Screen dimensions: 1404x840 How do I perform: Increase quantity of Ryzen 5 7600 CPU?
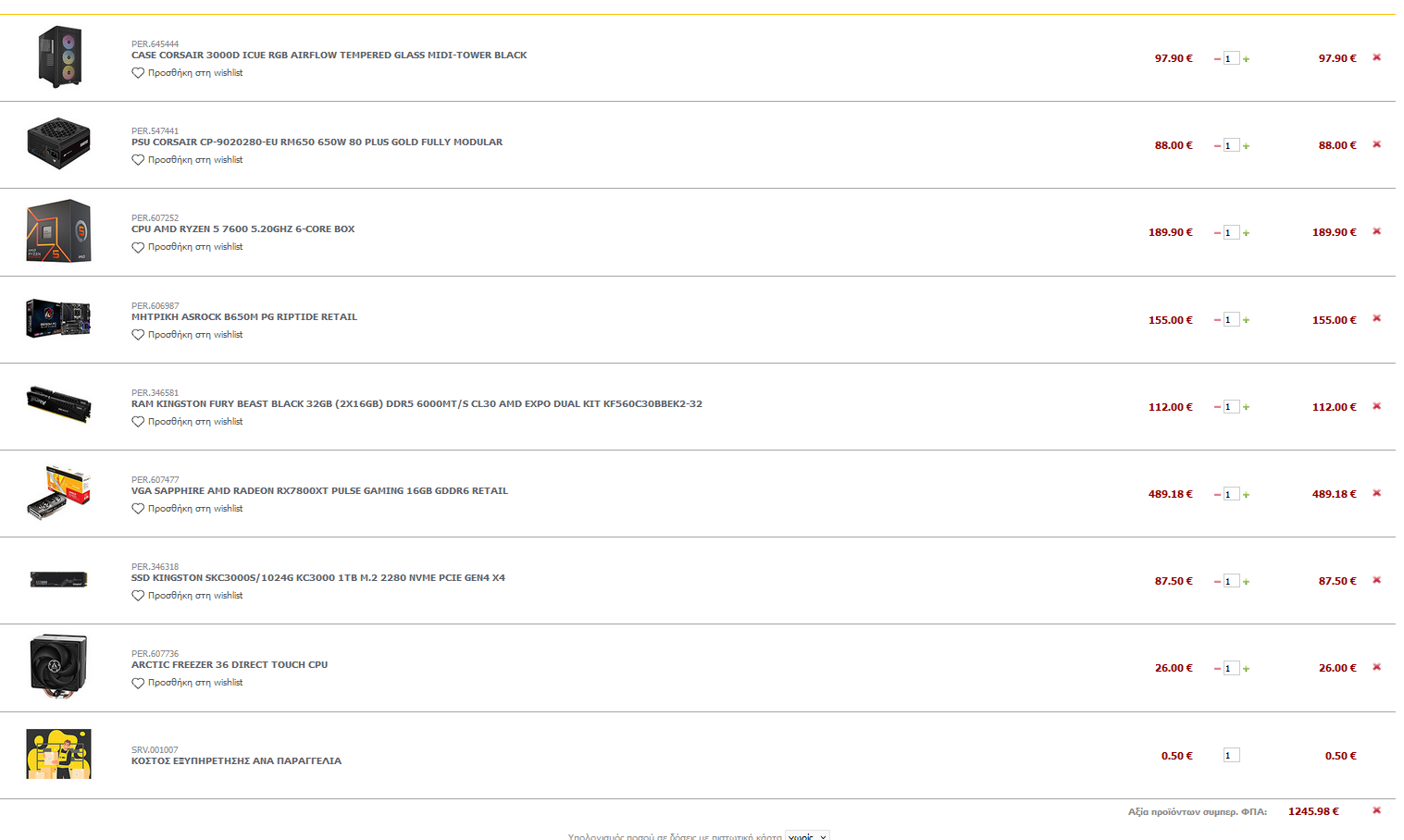pos(1246,233)
